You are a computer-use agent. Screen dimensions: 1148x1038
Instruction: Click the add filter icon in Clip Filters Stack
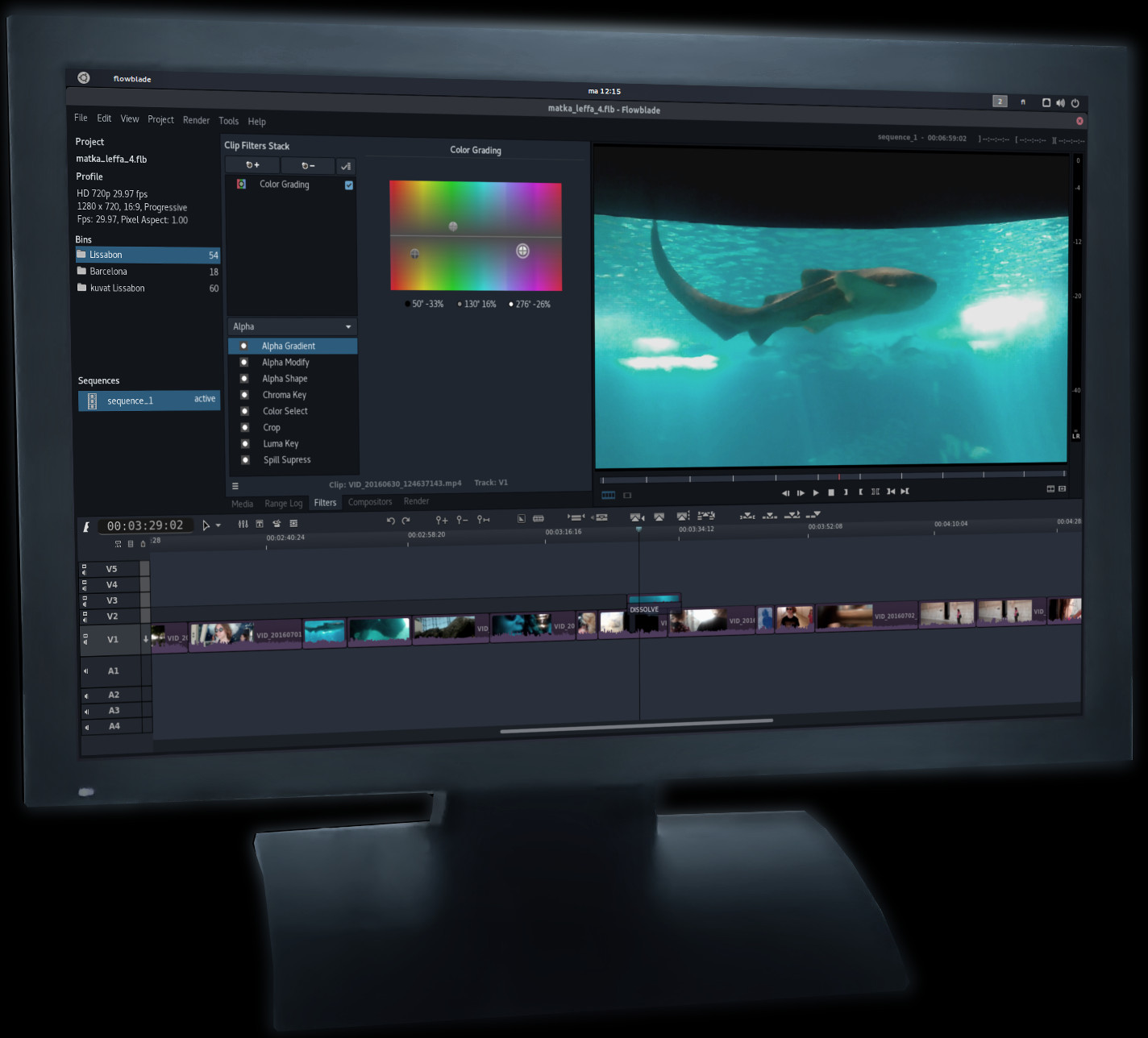pos(252,164)
